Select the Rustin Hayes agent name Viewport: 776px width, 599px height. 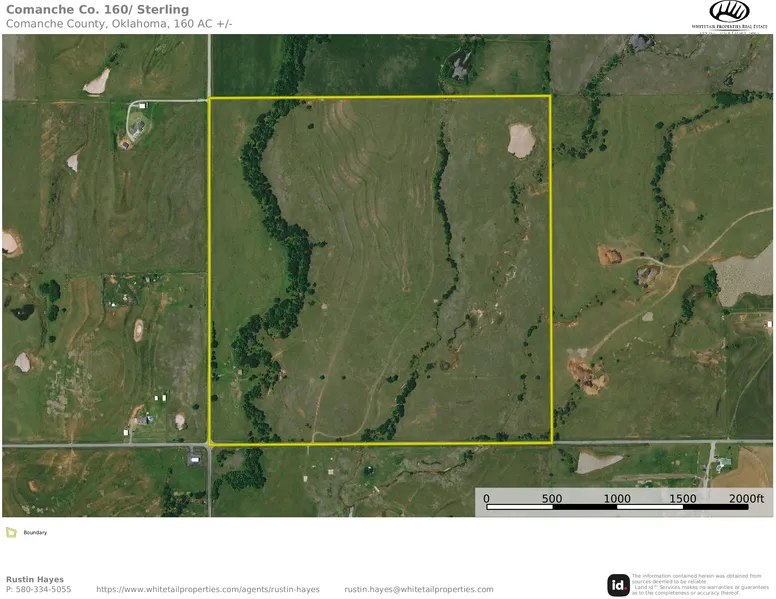(34, 579)
